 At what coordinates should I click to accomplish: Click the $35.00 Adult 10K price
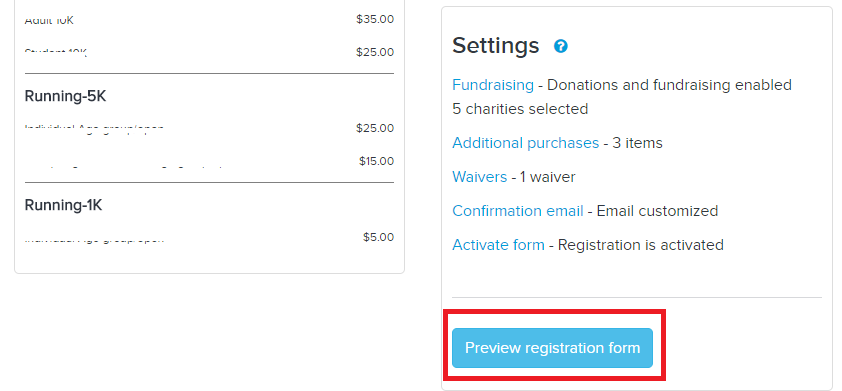(375, 19)
